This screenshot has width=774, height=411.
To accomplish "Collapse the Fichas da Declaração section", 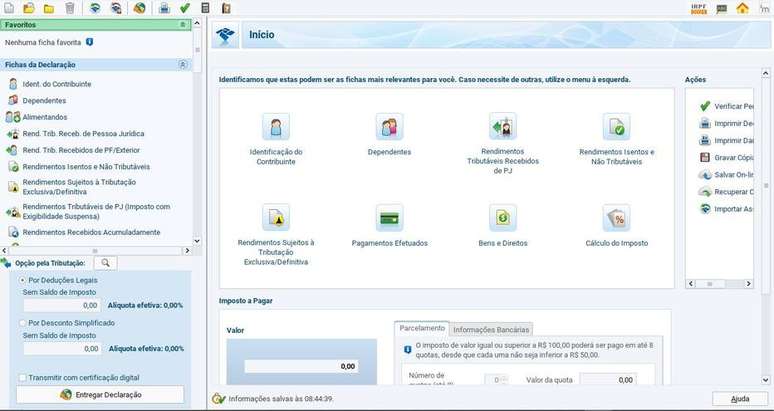I will [182, 64].
